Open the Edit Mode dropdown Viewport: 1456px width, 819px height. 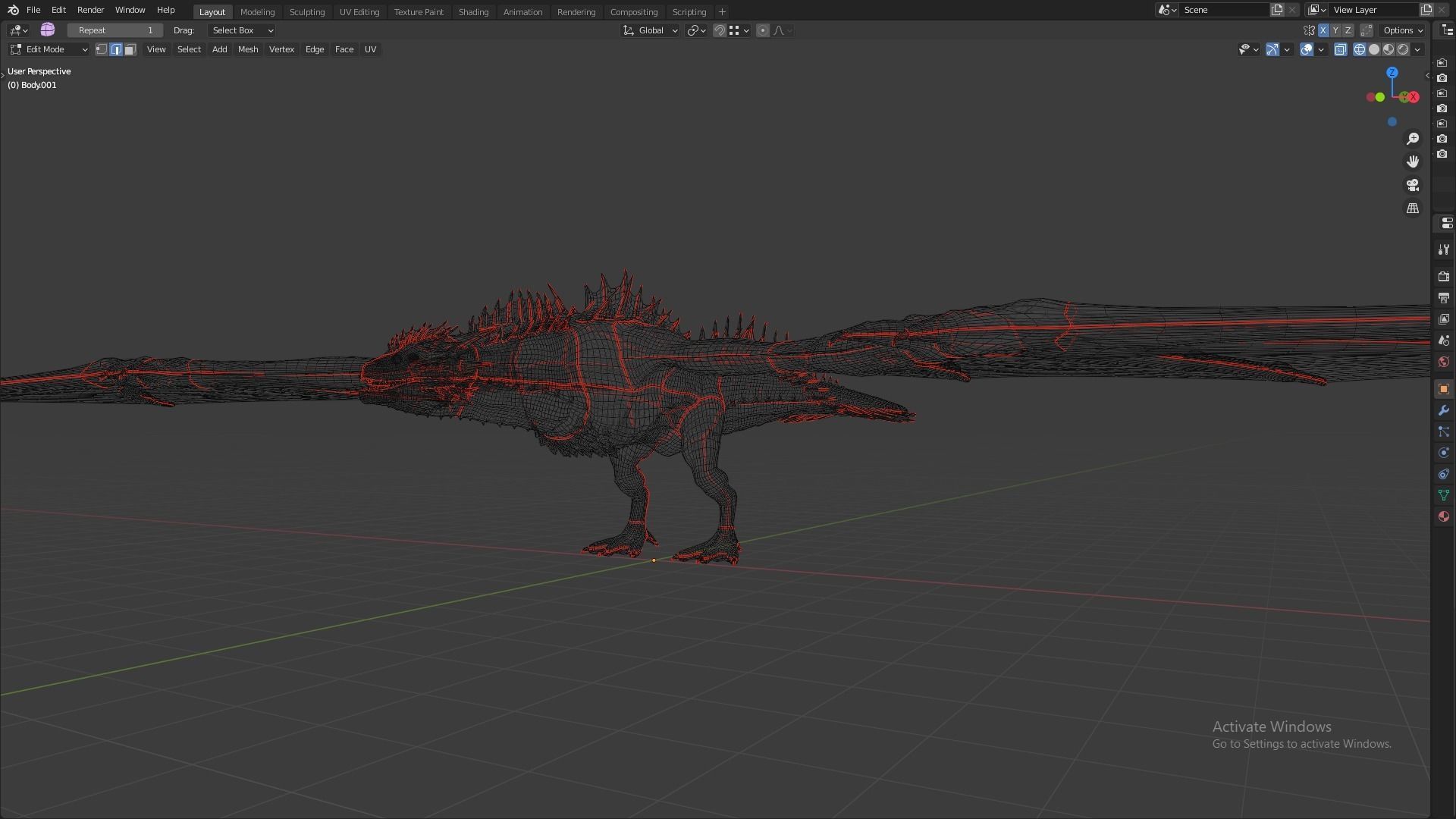49,49
